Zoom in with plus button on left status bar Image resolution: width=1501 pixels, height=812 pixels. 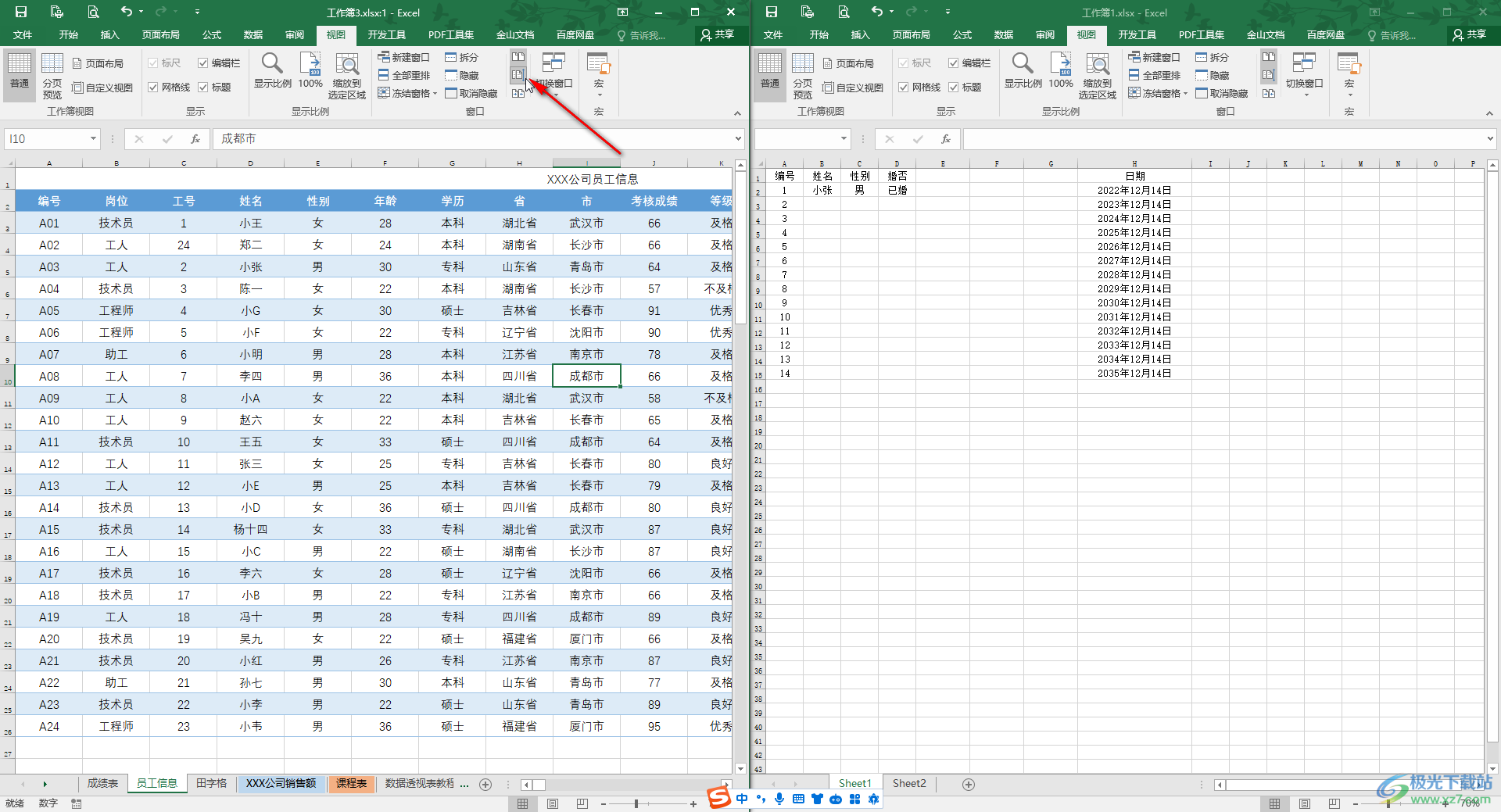pos(693,803)
